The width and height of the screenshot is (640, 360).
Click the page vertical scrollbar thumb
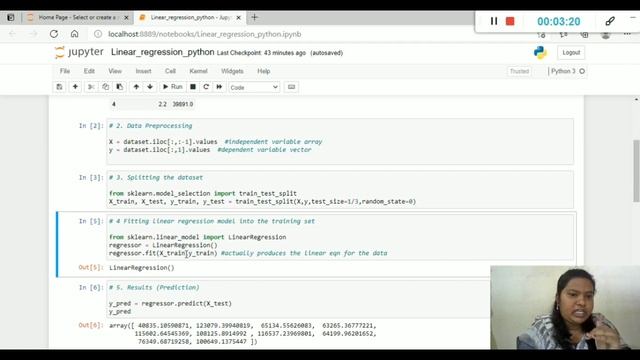click(636, 171)
